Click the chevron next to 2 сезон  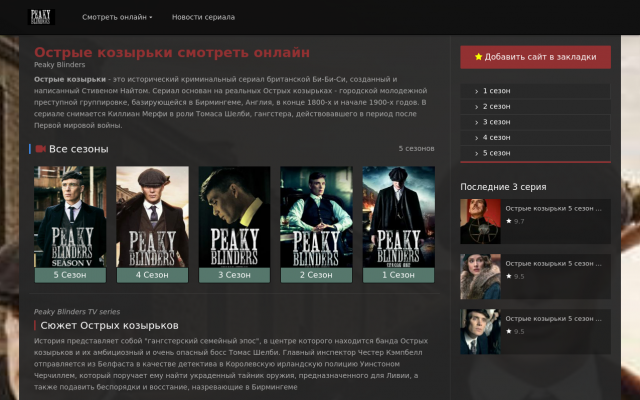click(x=476, y=107)
